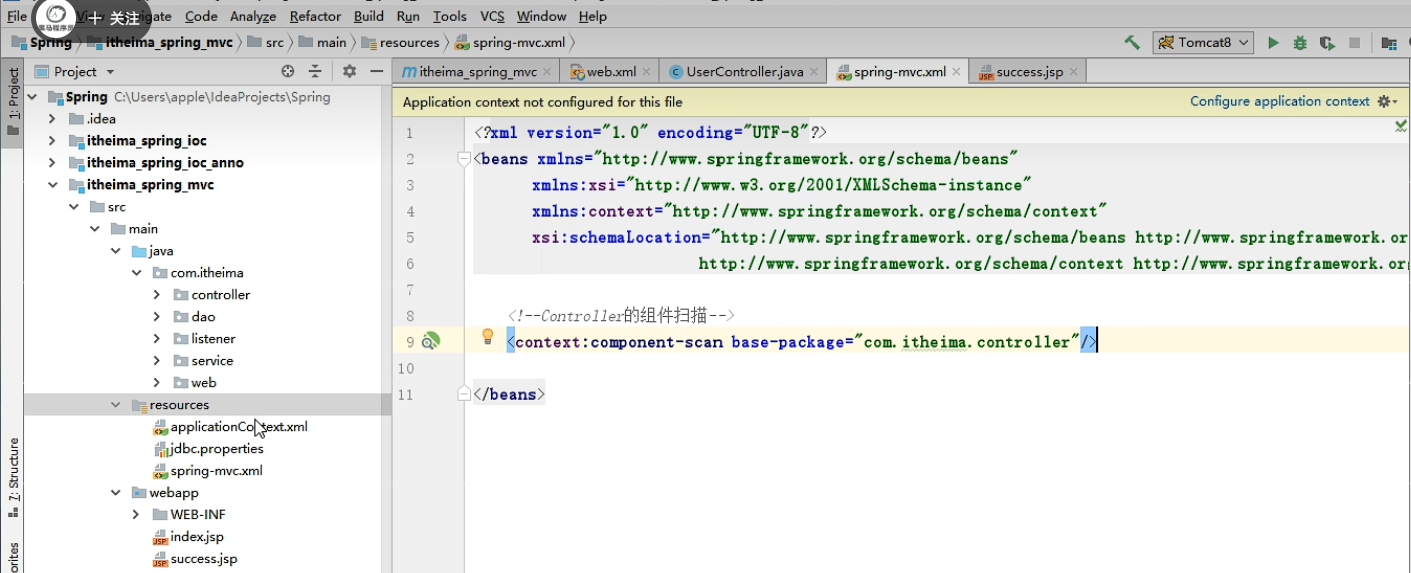
Task: Click 'itheima_spring_mvc' breadcrumb in navigation bar
Action: coord(160,43)
